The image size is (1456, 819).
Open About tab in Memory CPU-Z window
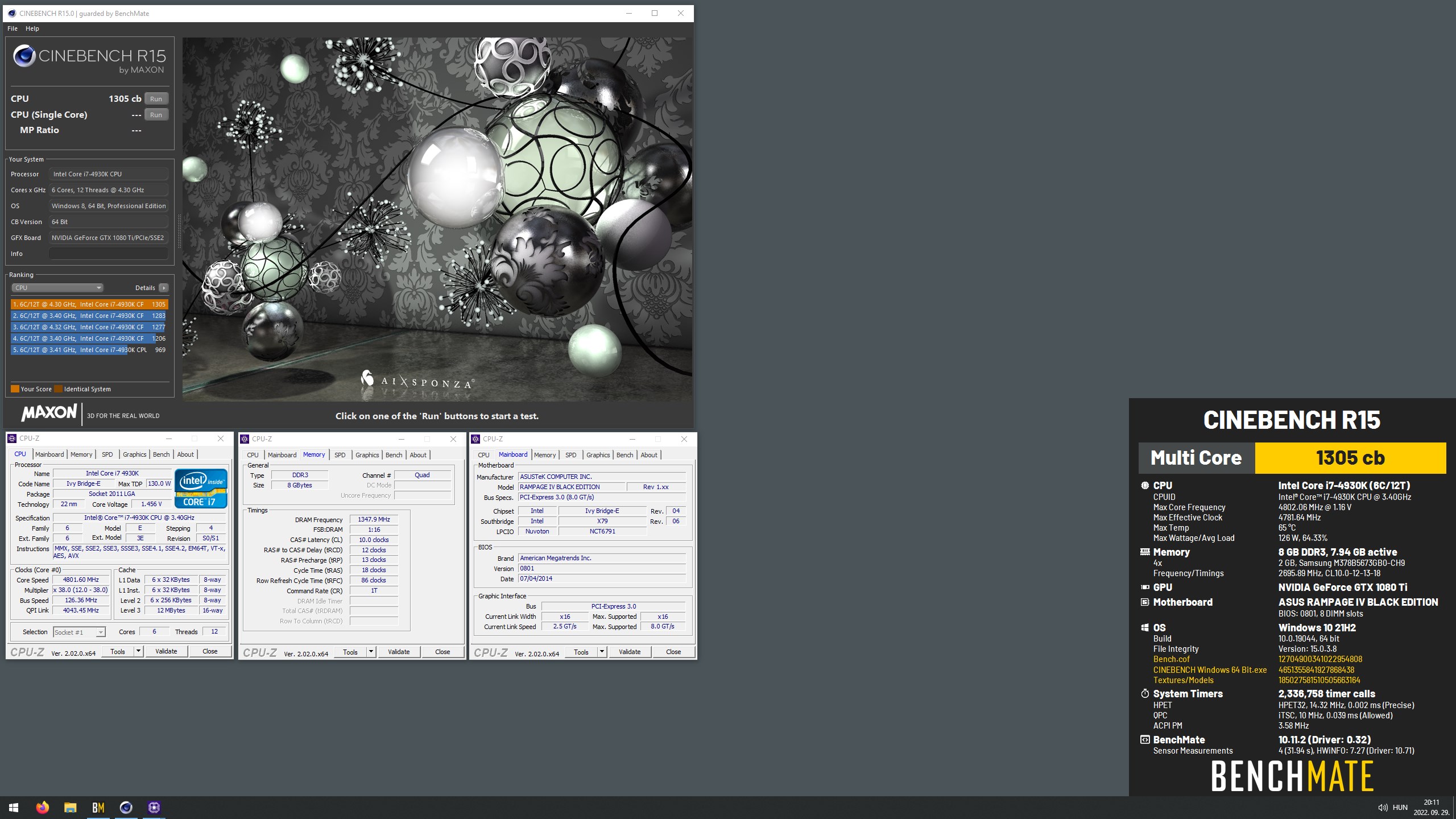click(x=418, y=455)
